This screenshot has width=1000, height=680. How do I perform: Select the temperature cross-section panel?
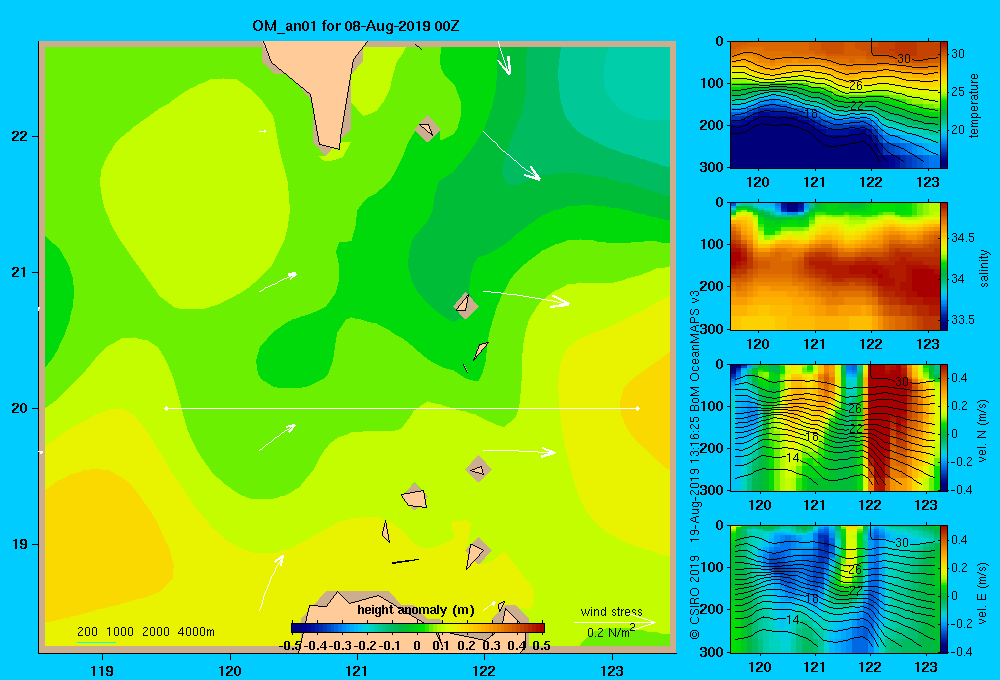click(x=834, y=105)
